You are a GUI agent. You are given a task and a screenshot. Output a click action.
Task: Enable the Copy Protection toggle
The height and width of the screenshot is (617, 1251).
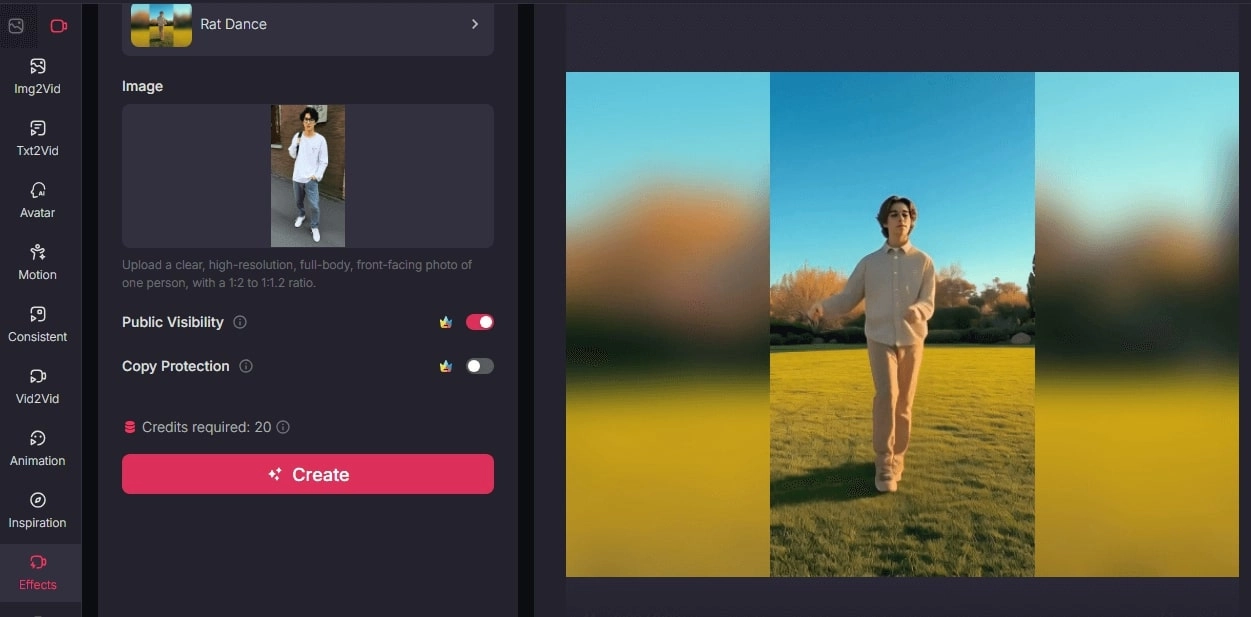point(479,366)
